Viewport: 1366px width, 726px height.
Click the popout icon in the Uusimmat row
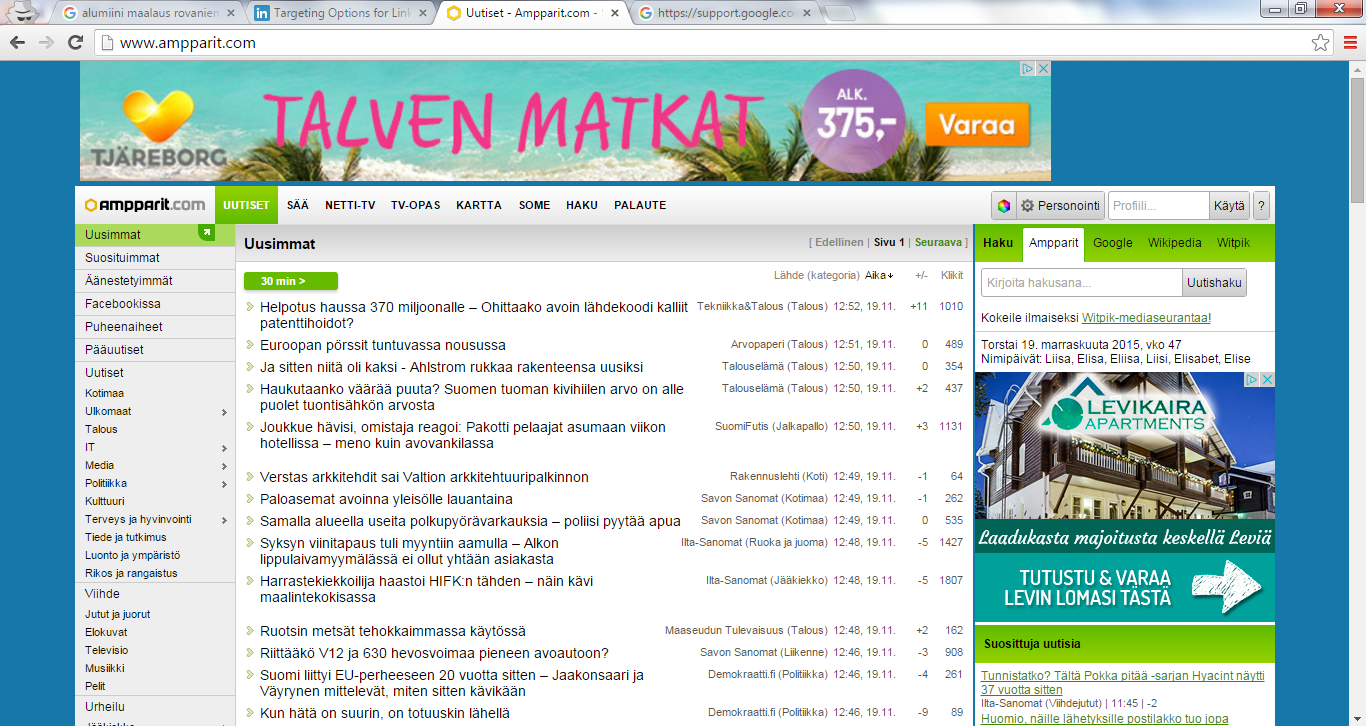[207, 233]
